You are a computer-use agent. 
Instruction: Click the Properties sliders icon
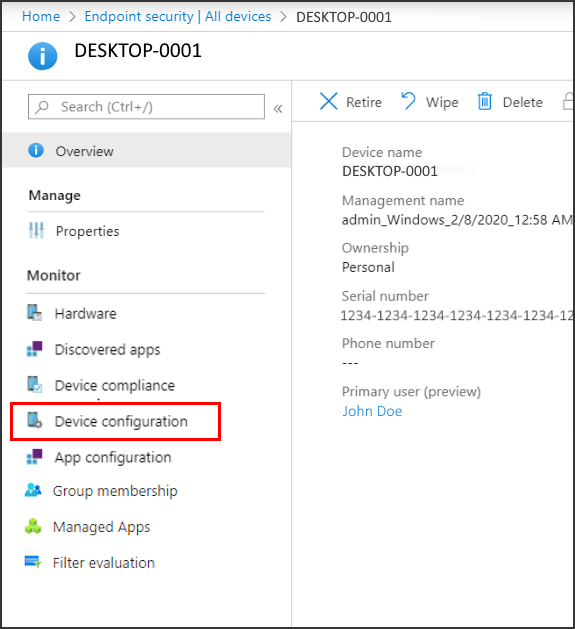(x=36, y=230)
